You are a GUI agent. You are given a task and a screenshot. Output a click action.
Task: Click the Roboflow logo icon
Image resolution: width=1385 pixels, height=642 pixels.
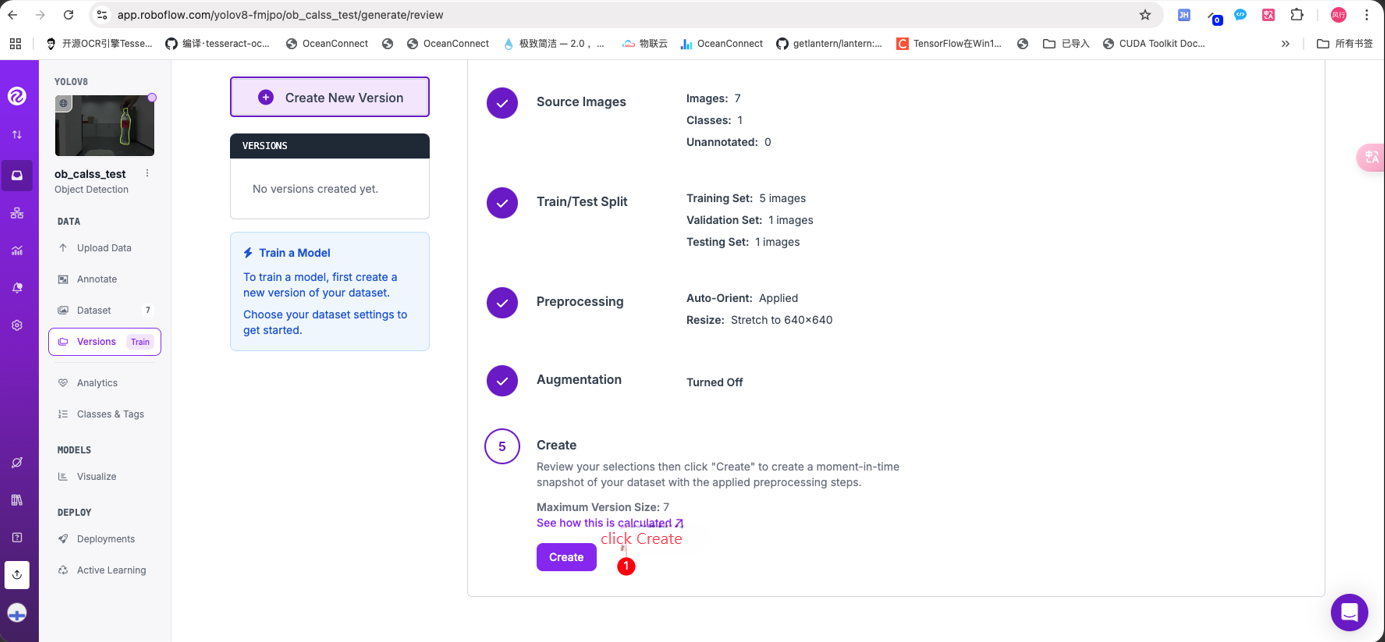[x=17, y=96]
